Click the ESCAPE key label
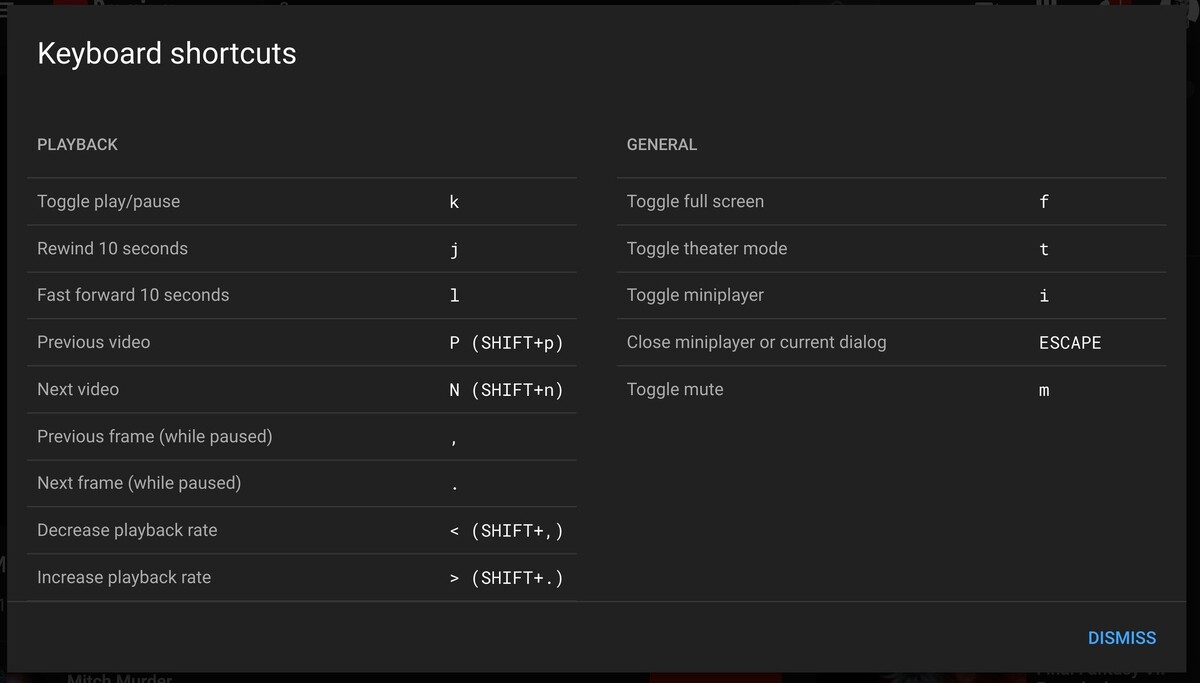The height and width of the screenshot is (683, 1200). pos(1070,343)
